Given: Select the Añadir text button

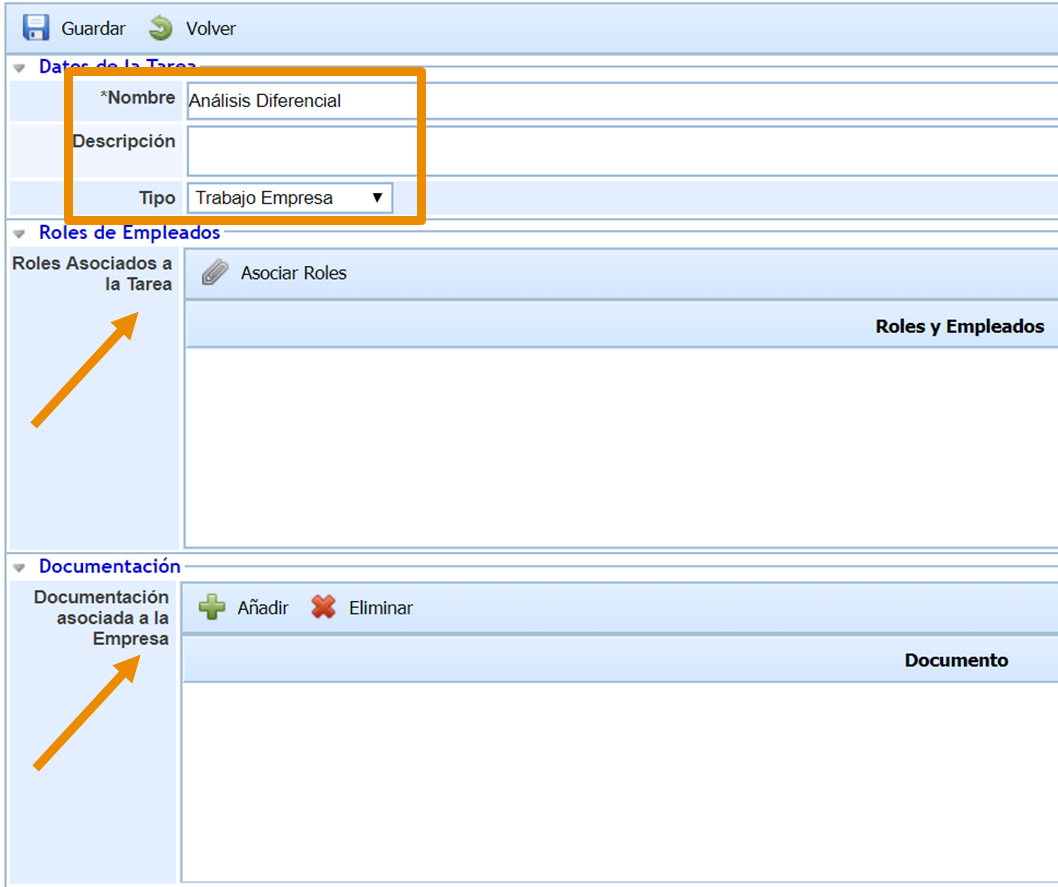Looking at the screenshot, I should pos(263,607).
